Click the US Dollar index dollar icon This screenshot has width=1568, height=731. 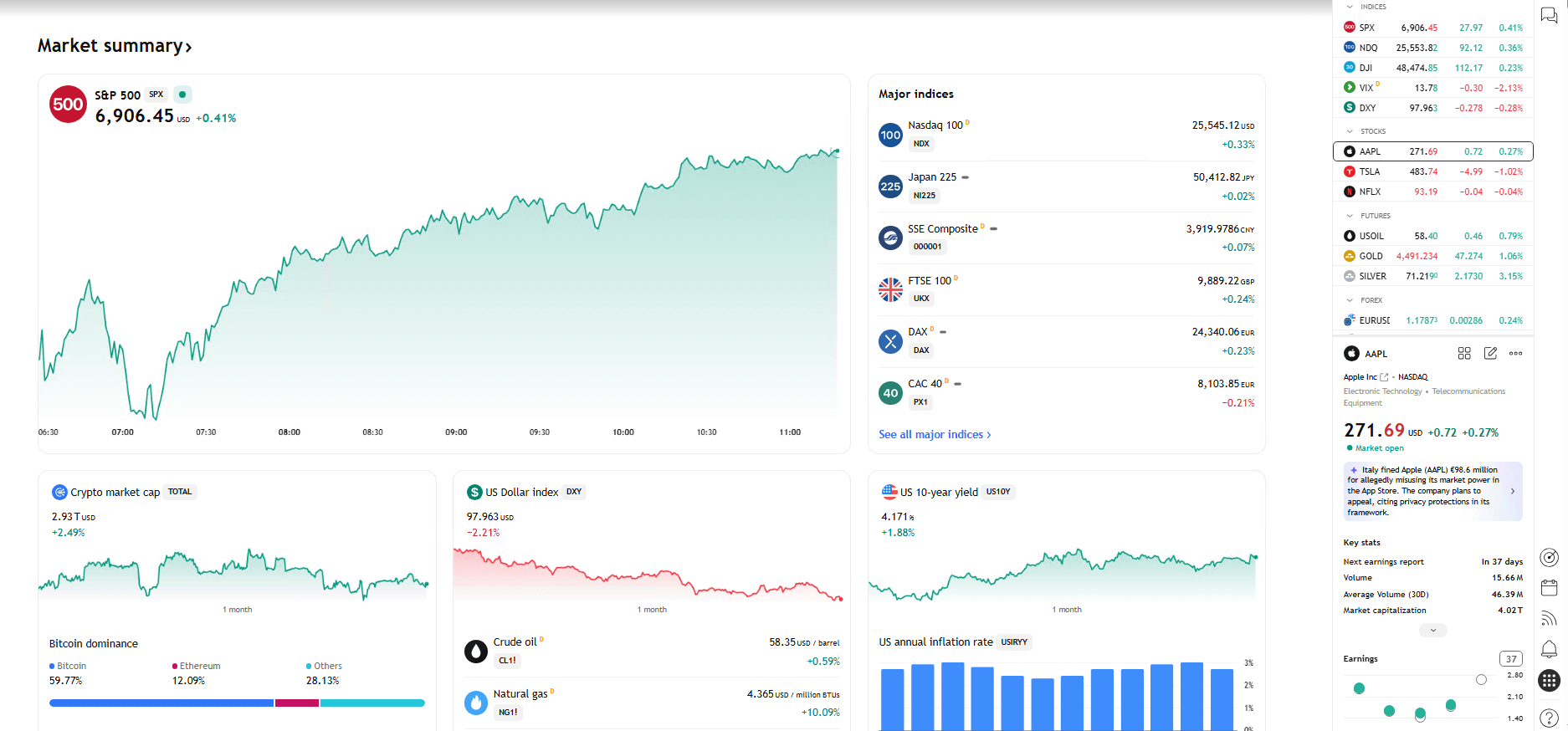pos(474,493)
